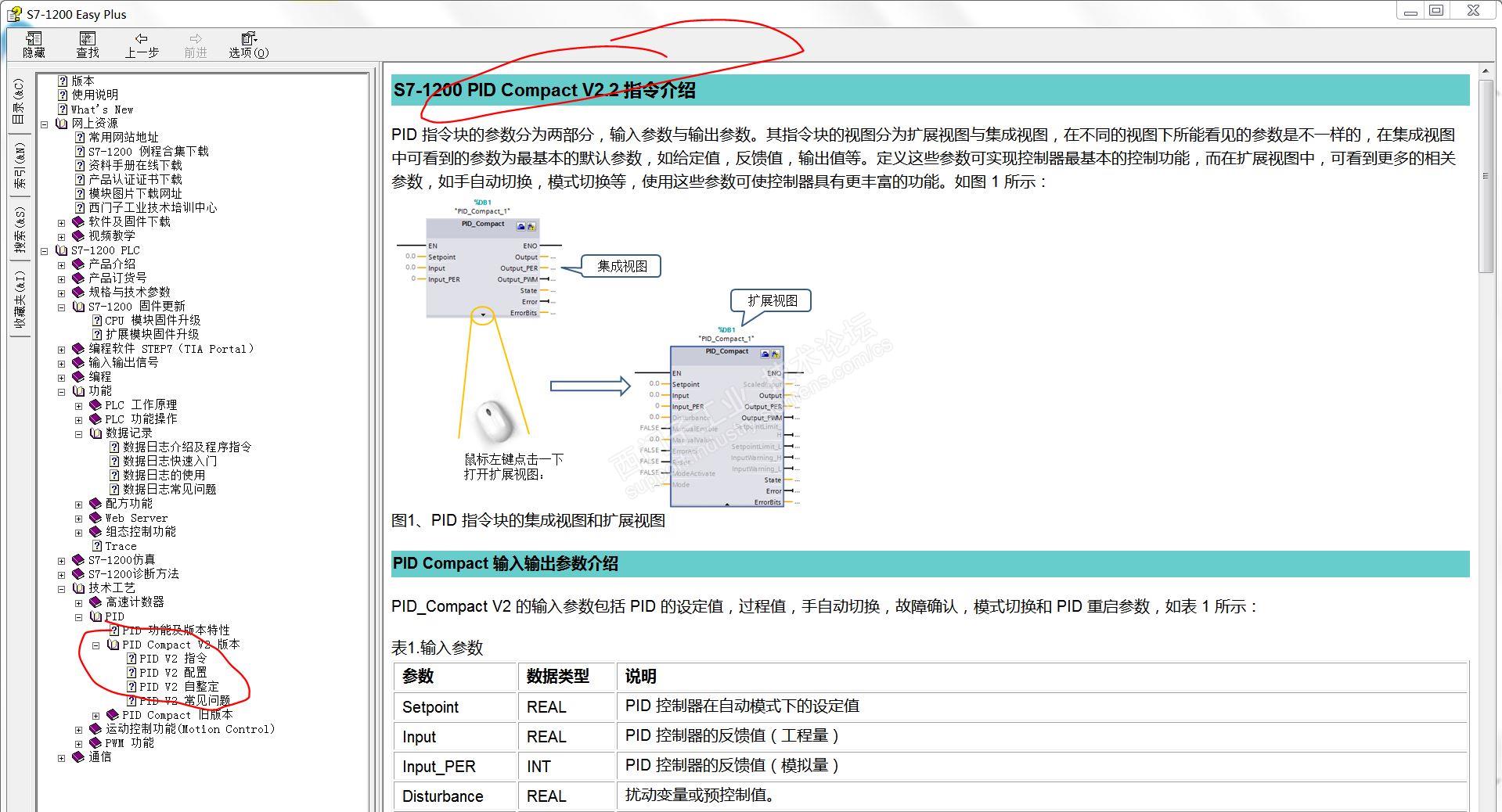Collapse the PID Compact V2 版本 node
1502x812 pixels.
point(96,645)
